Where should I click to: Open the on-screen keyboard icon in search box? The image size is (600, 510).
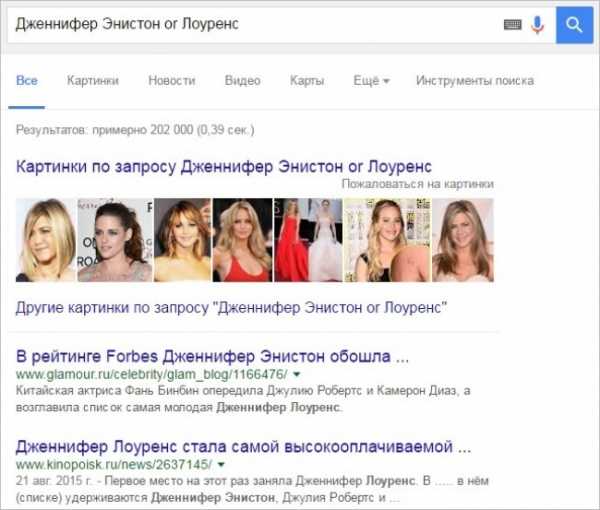coord(512,24)
